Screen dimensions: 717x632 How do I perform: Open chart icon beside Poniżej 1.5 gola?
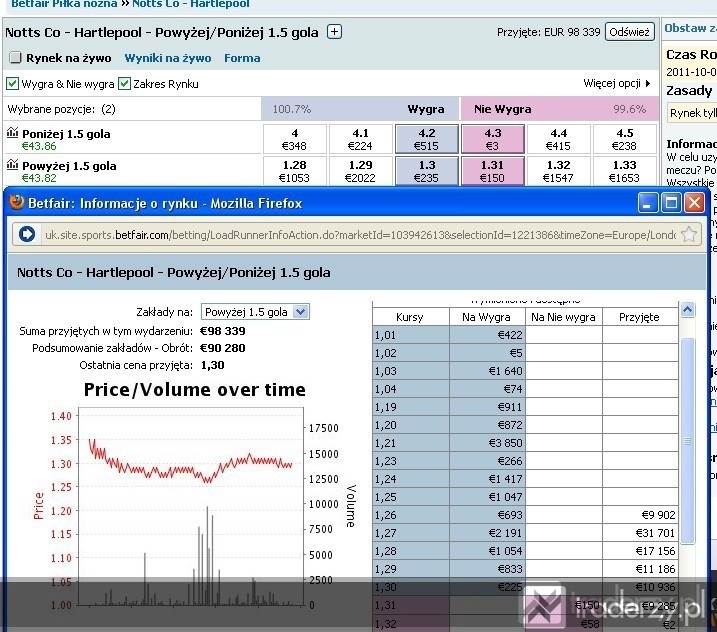pos(12,133)
